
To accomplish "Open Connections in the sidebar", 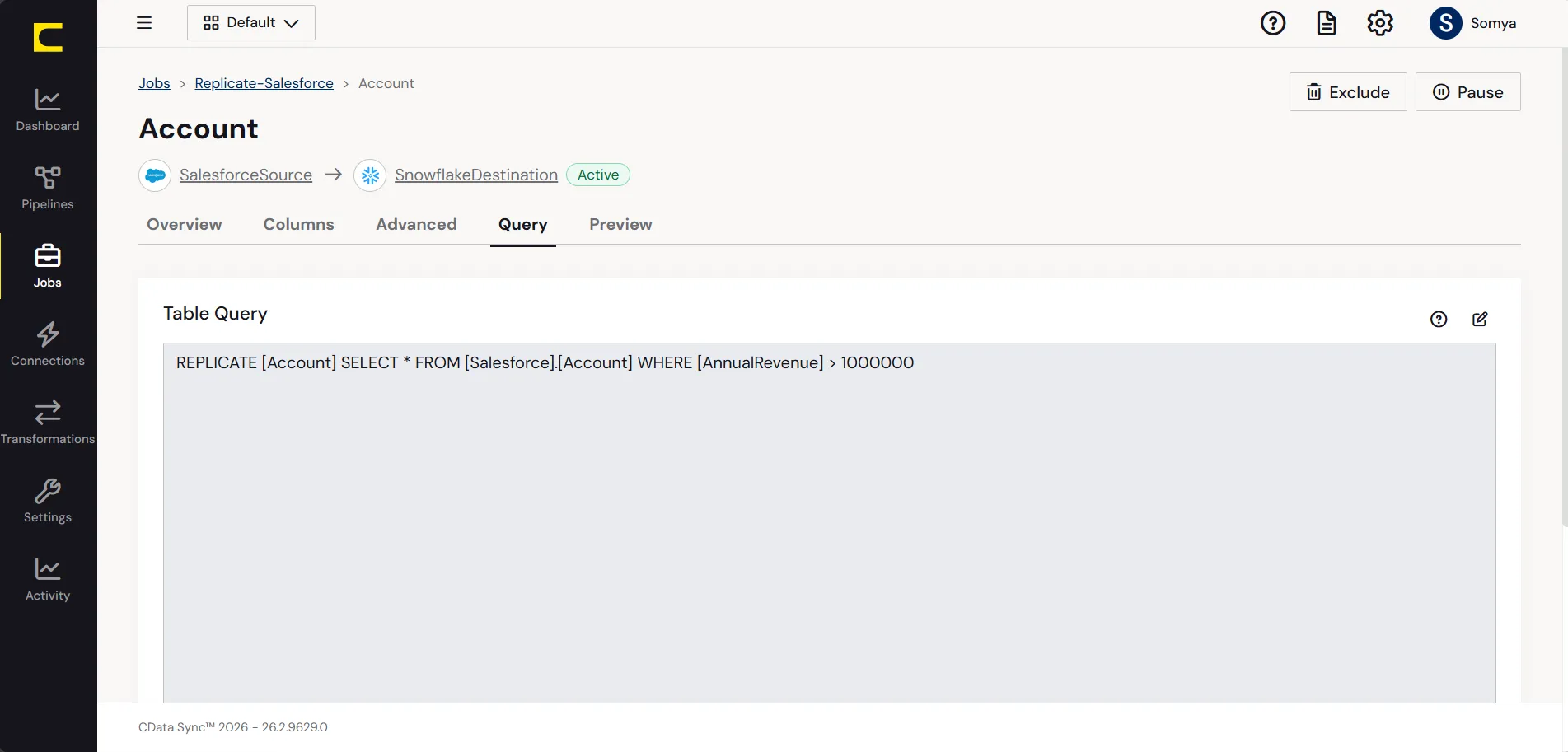I will coord(48,345).
